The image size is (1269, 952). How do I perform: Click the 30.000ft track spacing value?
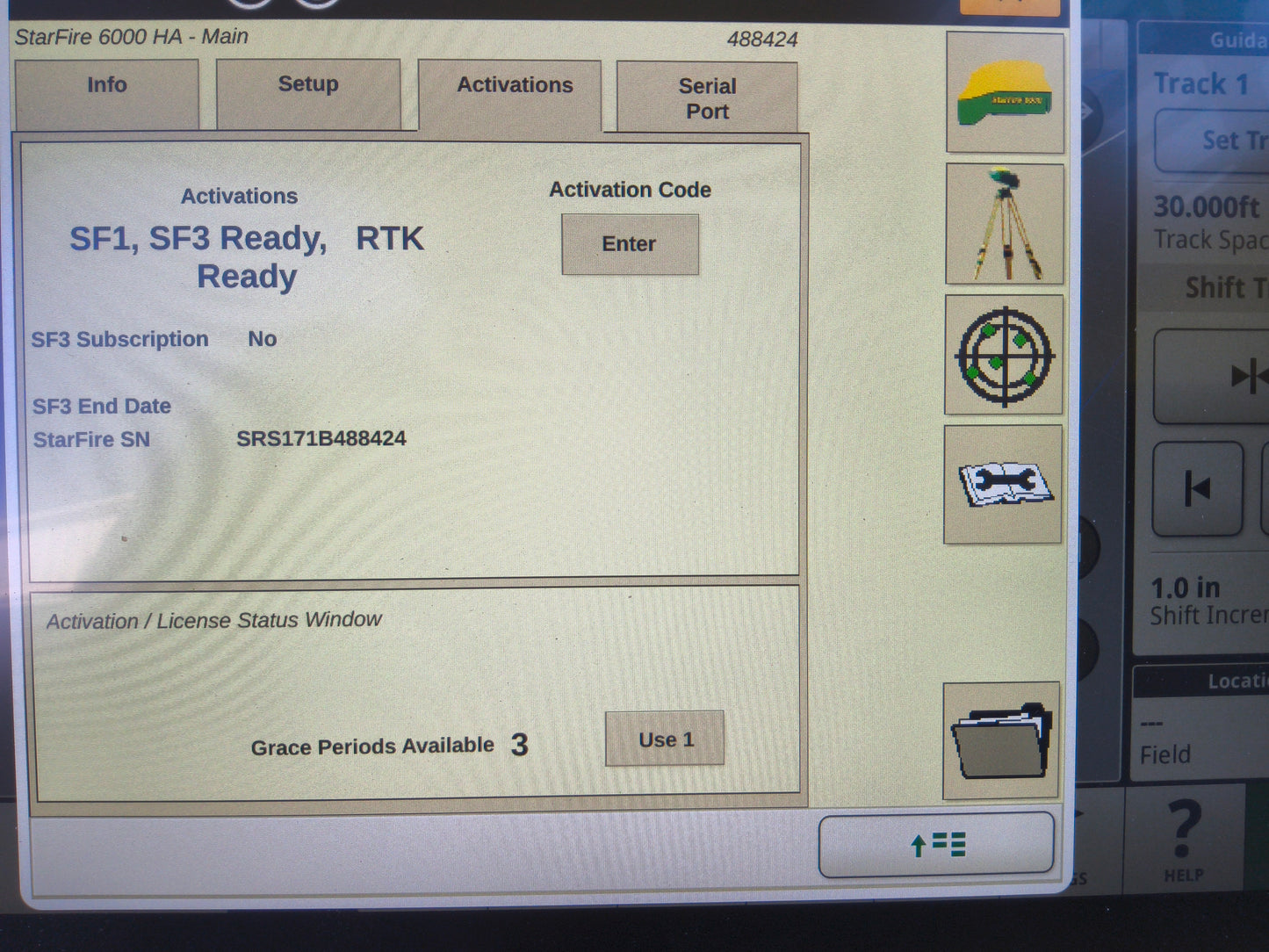point(1206,207)
